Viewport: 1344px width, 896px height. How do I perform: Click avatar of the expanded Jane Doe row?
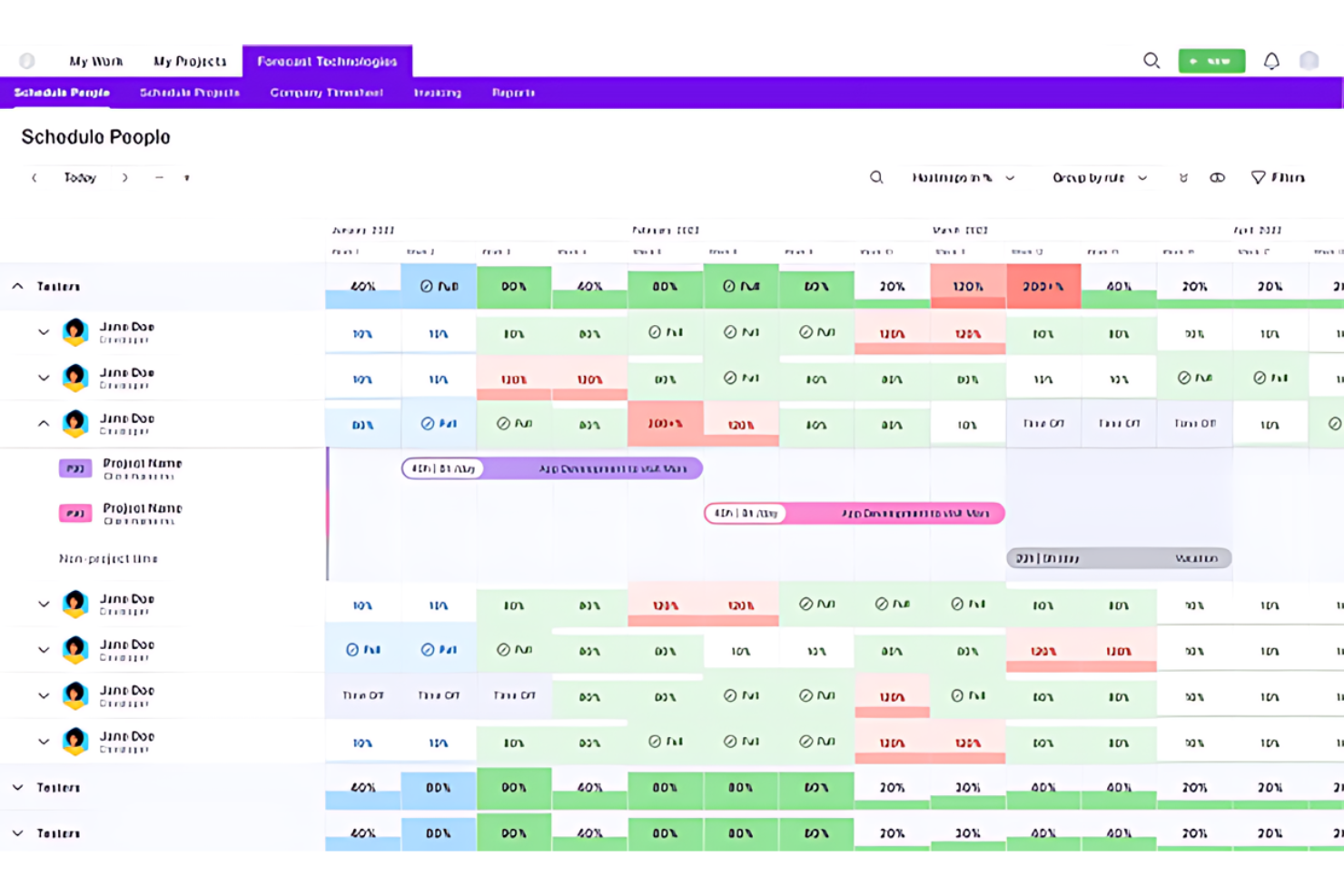(x=75, y=423)
